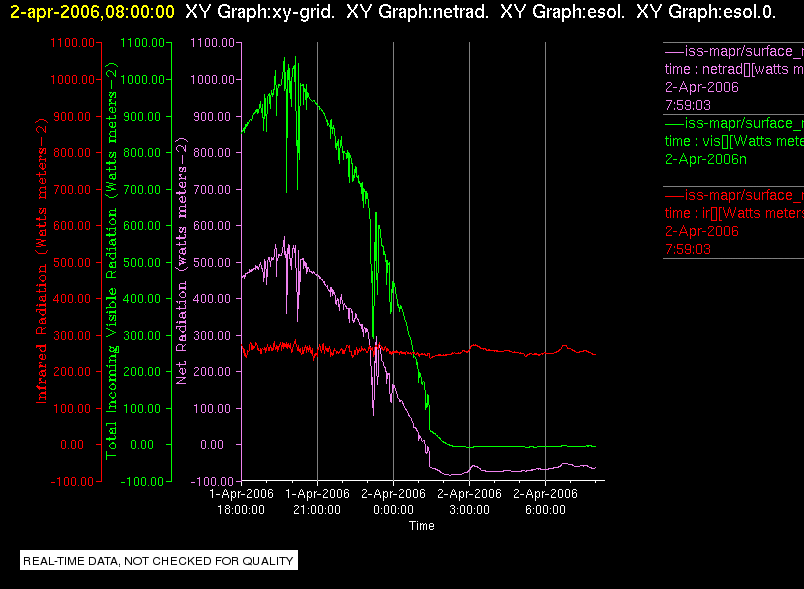Click the pink axis 500.00 tick value
The height and width of the screenshot is (589, 804).
[x=212, y=263]
